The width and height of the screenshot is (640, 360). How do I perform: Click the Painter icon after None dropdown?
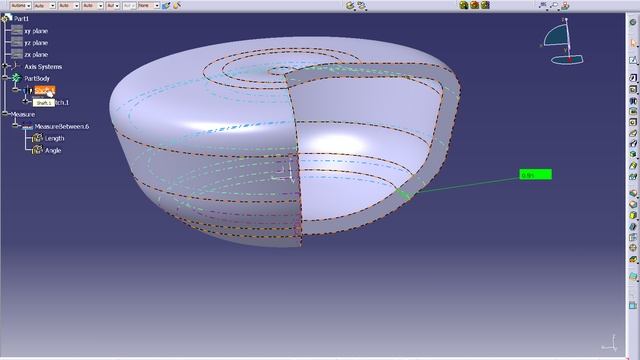click(166, 6)
